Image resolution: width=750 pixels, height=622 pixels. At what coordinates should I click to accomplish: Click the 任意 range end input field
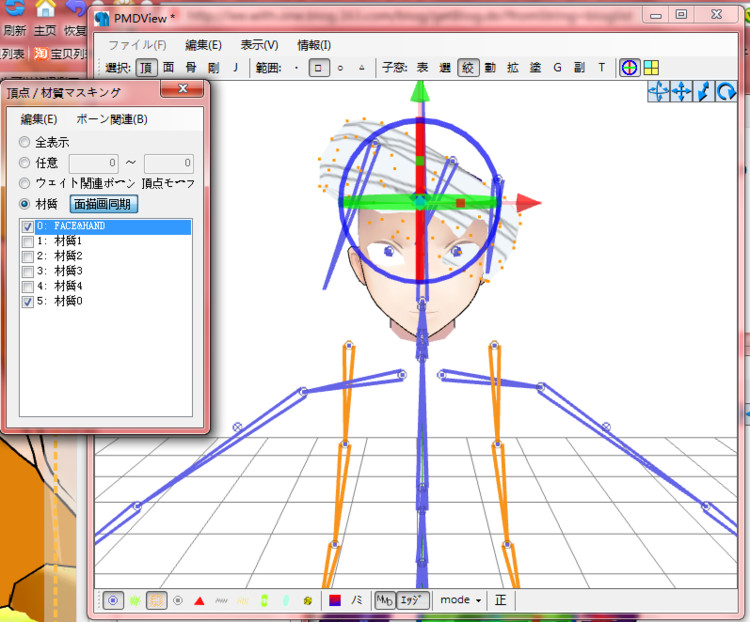click(169, 163)
